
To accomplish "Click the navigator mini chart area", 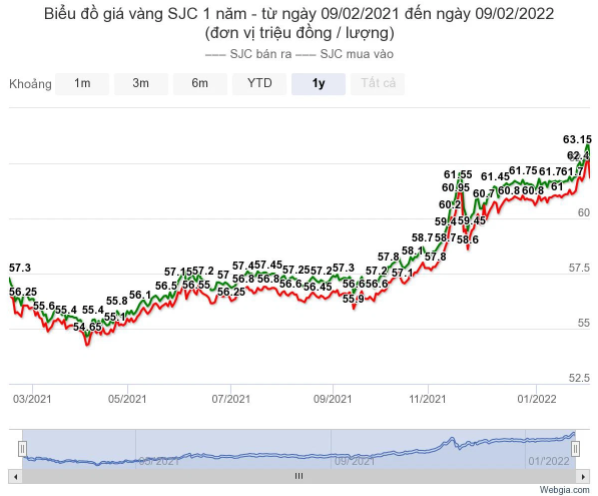I will click(299, 449).
